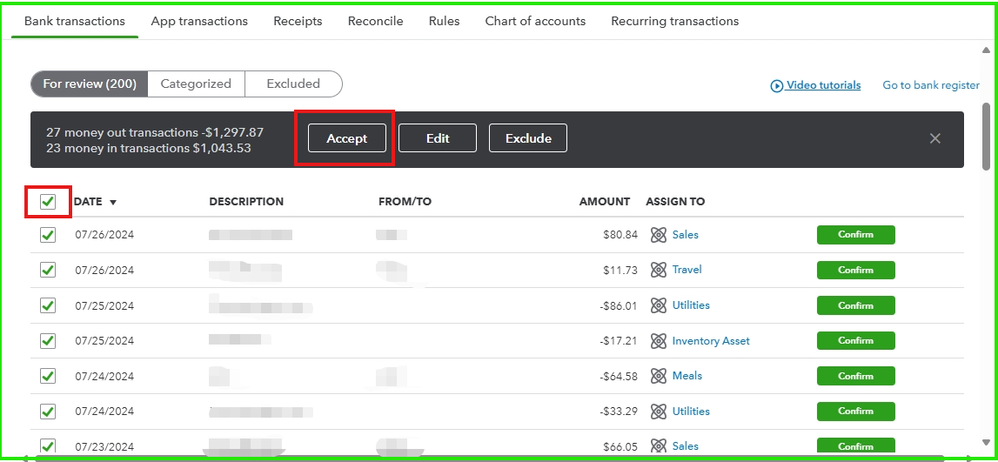The width and height of the screenshot is (998, 462).
Task: Uncheck the 07/26/2024 $80.84 transaction checkbox
Action: [48, 235]
